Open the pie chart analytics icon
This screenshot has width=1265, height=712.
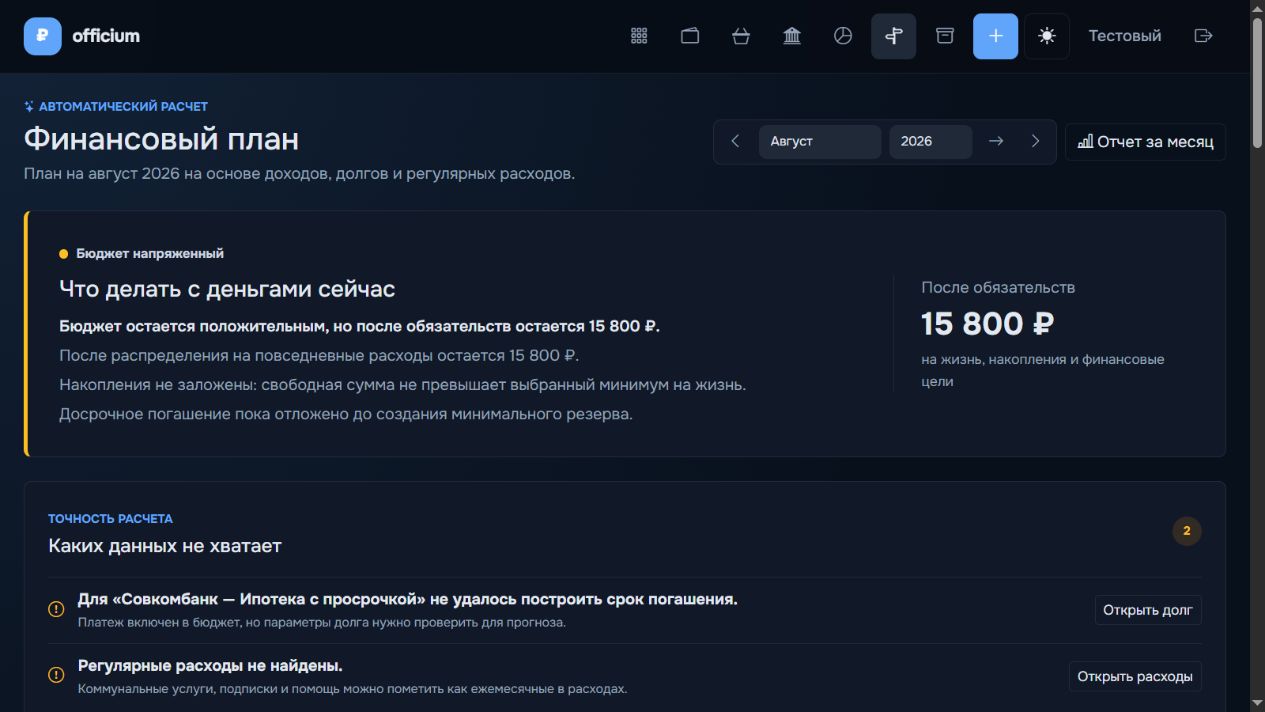pos(843,36)
